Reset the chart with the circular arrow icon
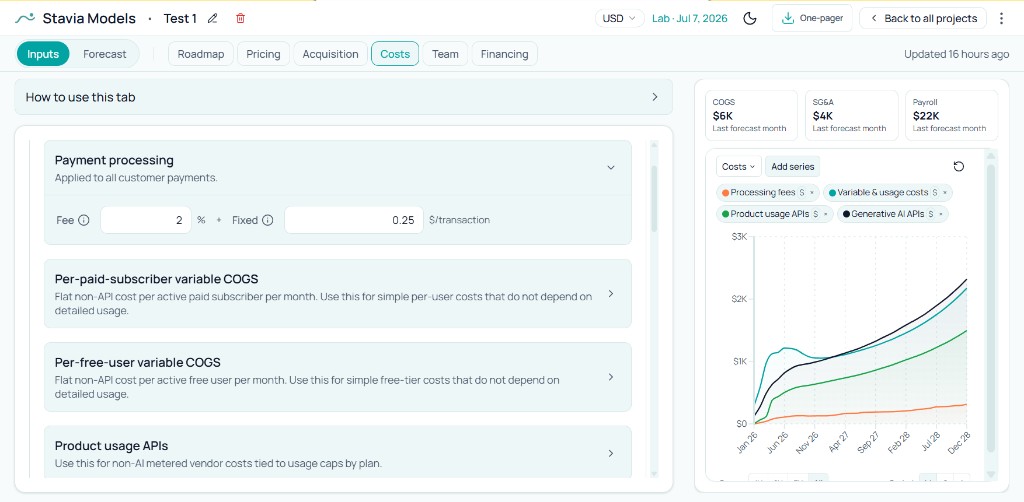1024x502 pixels. pyautogui.click(x=959, y=166)
